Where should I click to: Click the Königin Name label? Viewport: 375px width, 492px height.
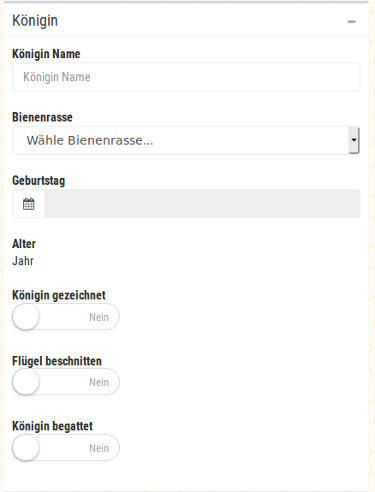pos(46,54)
